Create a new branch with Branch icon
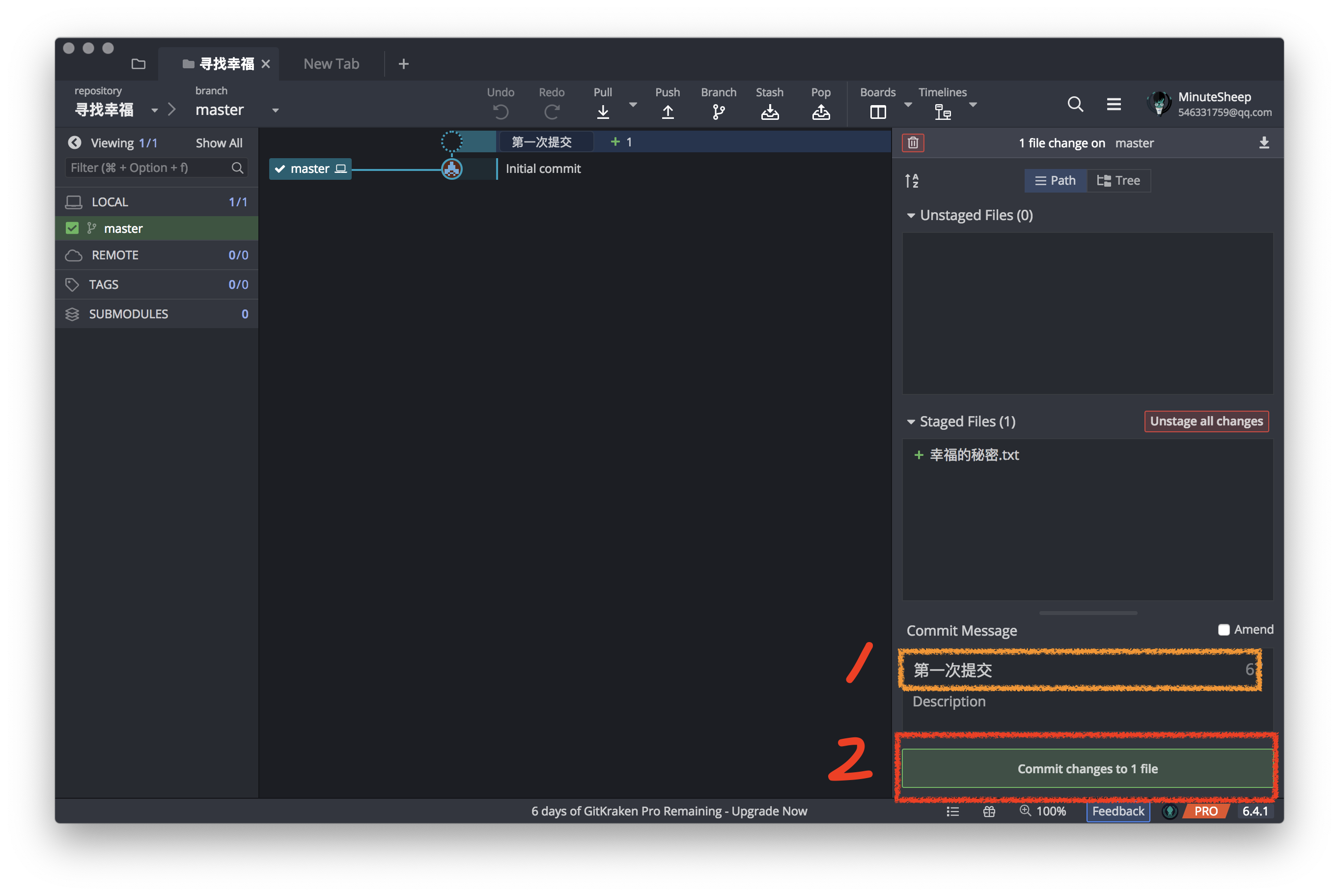The image size is (1339, 896). [x=718, y=112]
